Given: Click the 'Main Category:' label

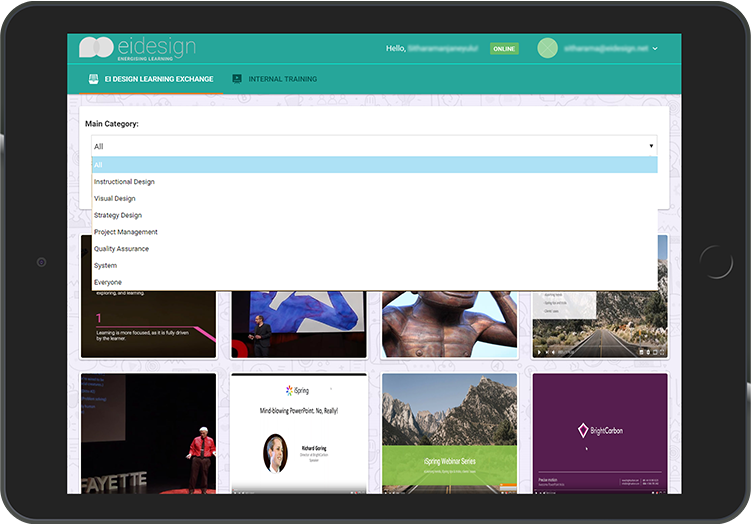Looking at the screenshot, I should (112, 124).
